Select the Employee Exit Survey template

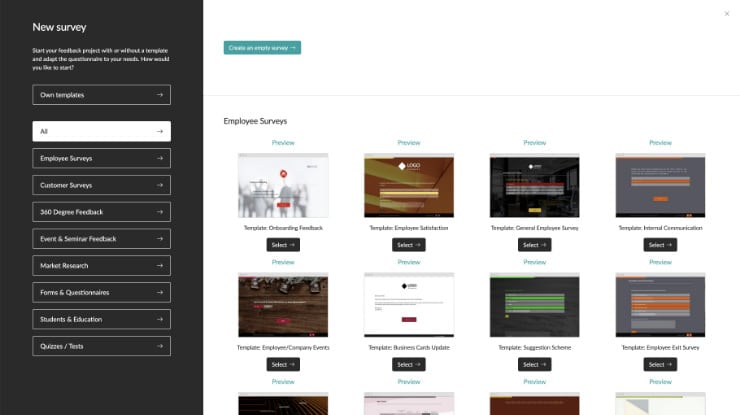click(x=660, y=364)
